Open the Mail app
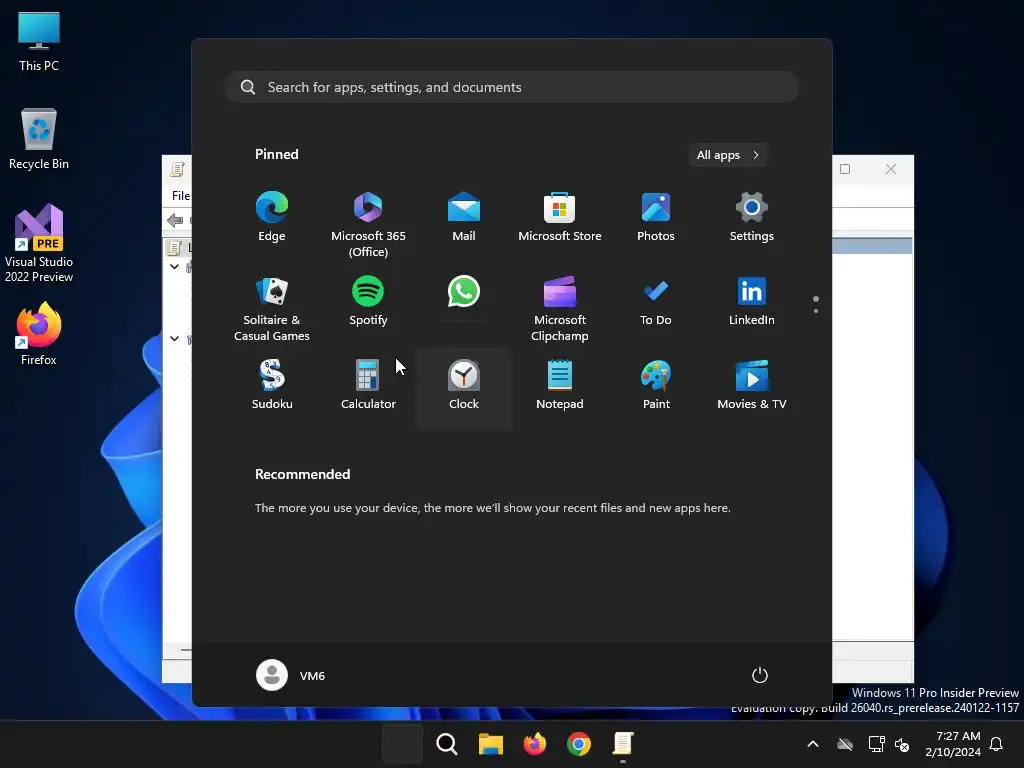This screenshot has width=1024, height=768. 464,217
